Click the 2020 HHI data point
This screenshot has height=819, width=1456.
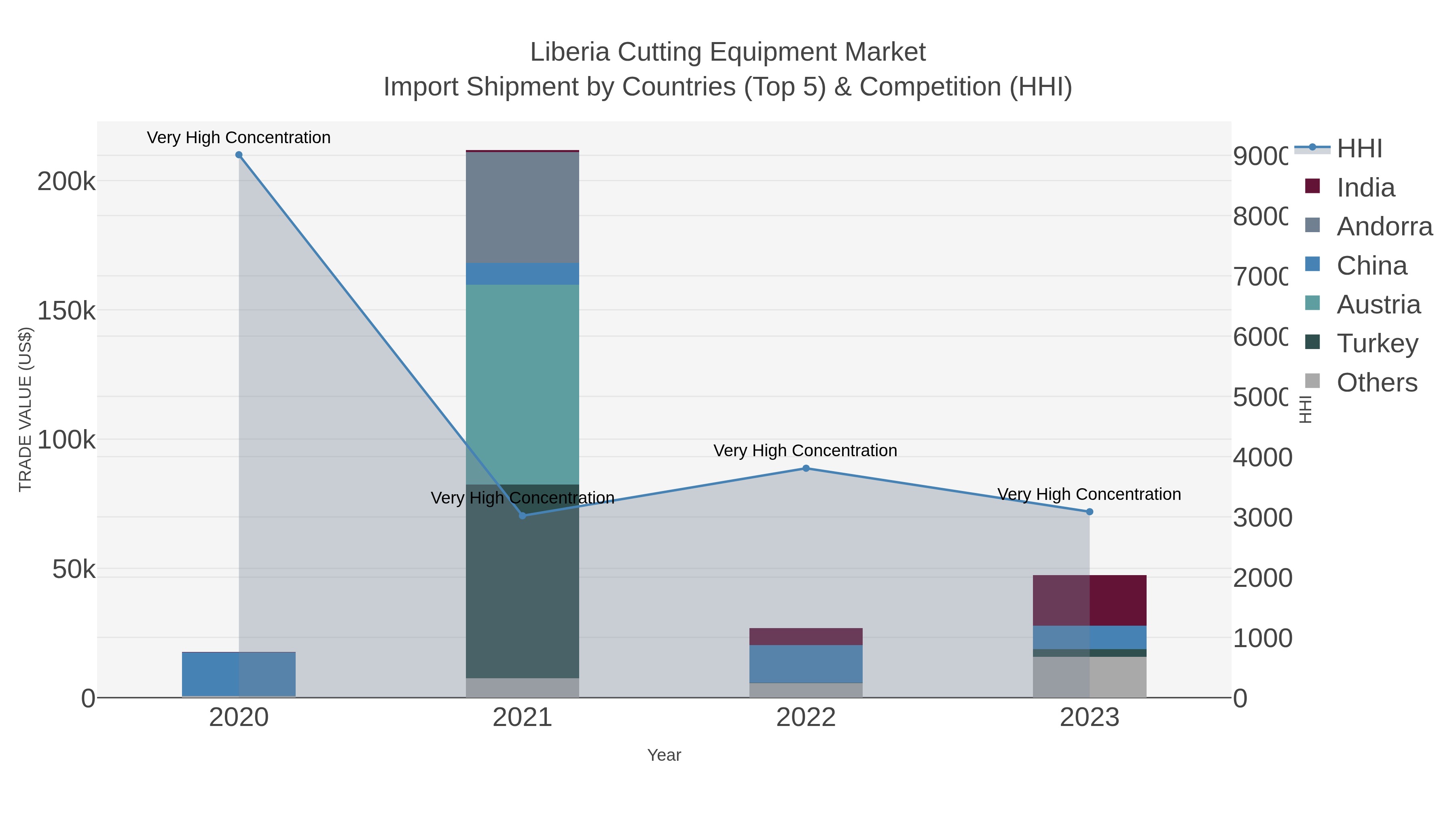239,155
